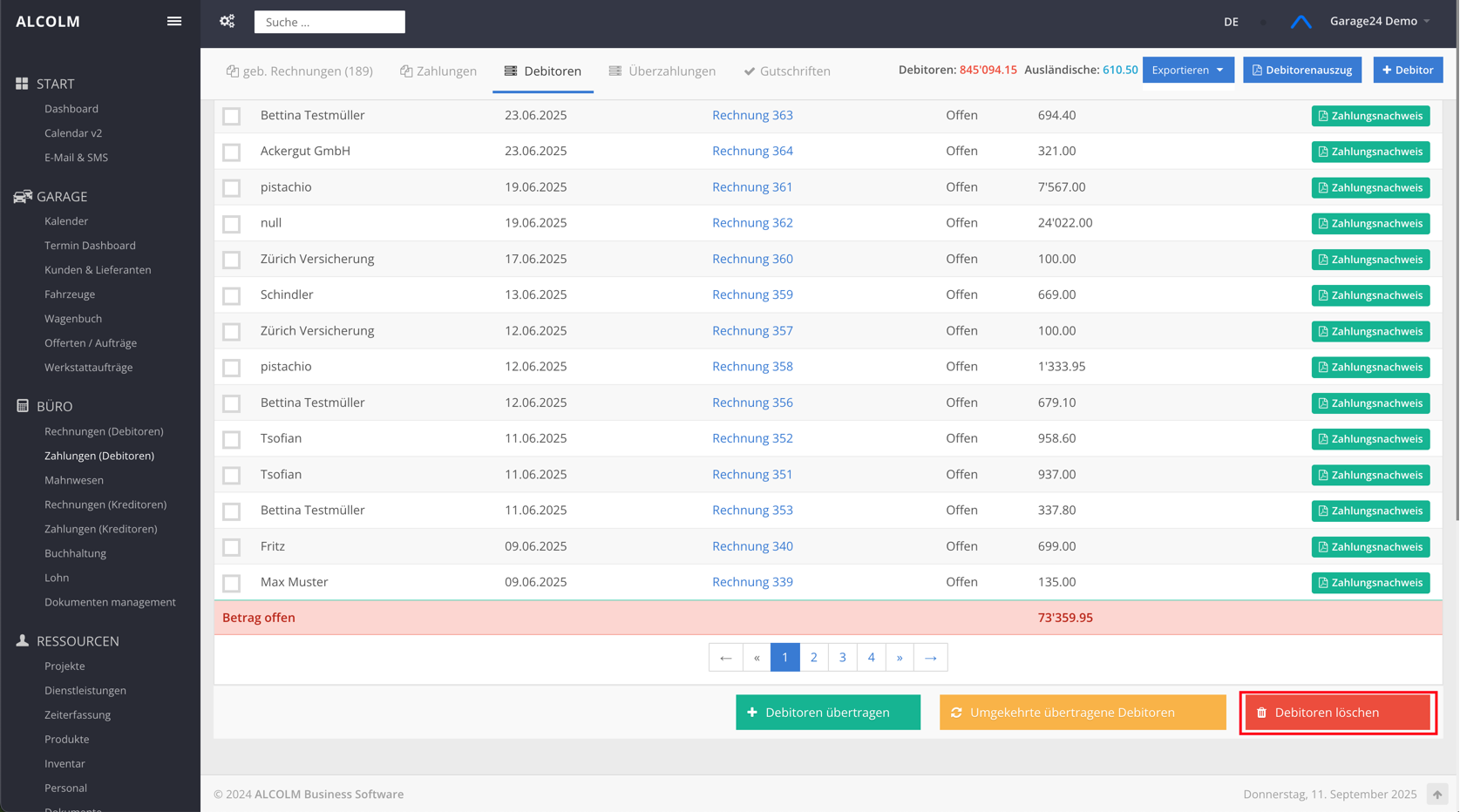Check the checkbox for Ackergut GmbH row
Screen dimensions: 1460x812
pos(231,152)
